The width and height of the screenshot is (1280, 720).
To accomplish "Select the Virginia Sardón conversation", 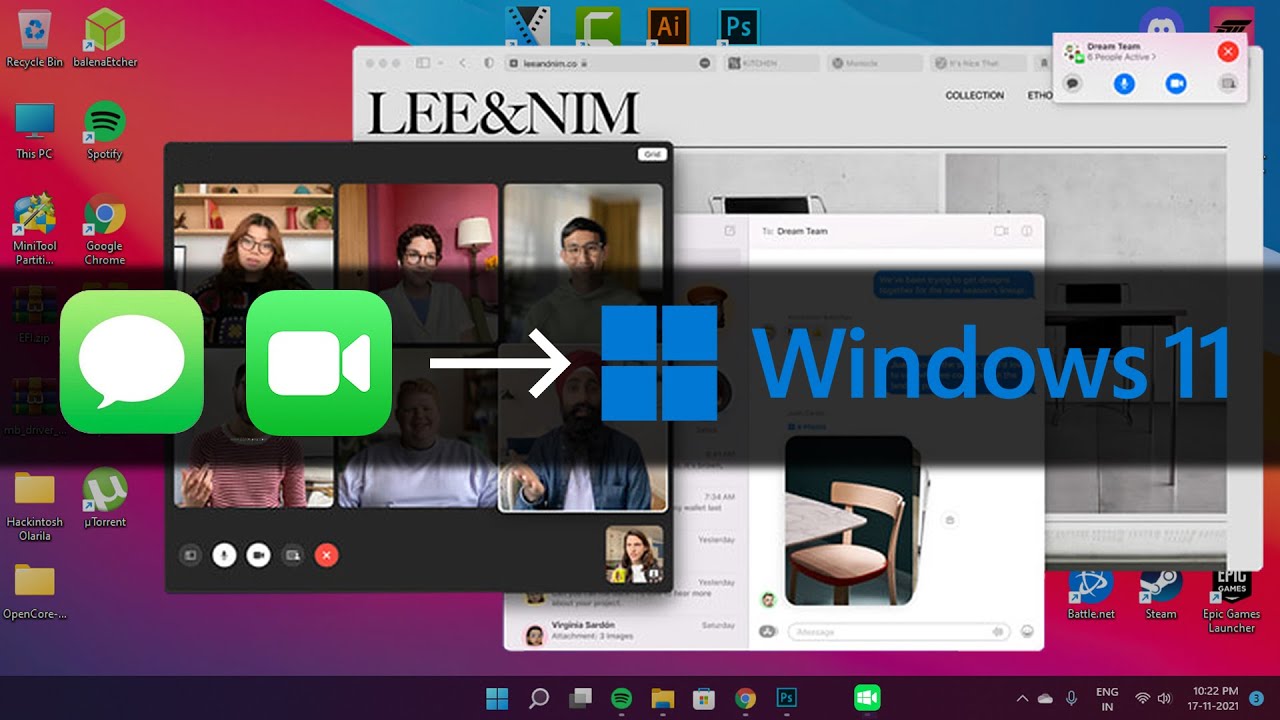I will click(627, 631).
